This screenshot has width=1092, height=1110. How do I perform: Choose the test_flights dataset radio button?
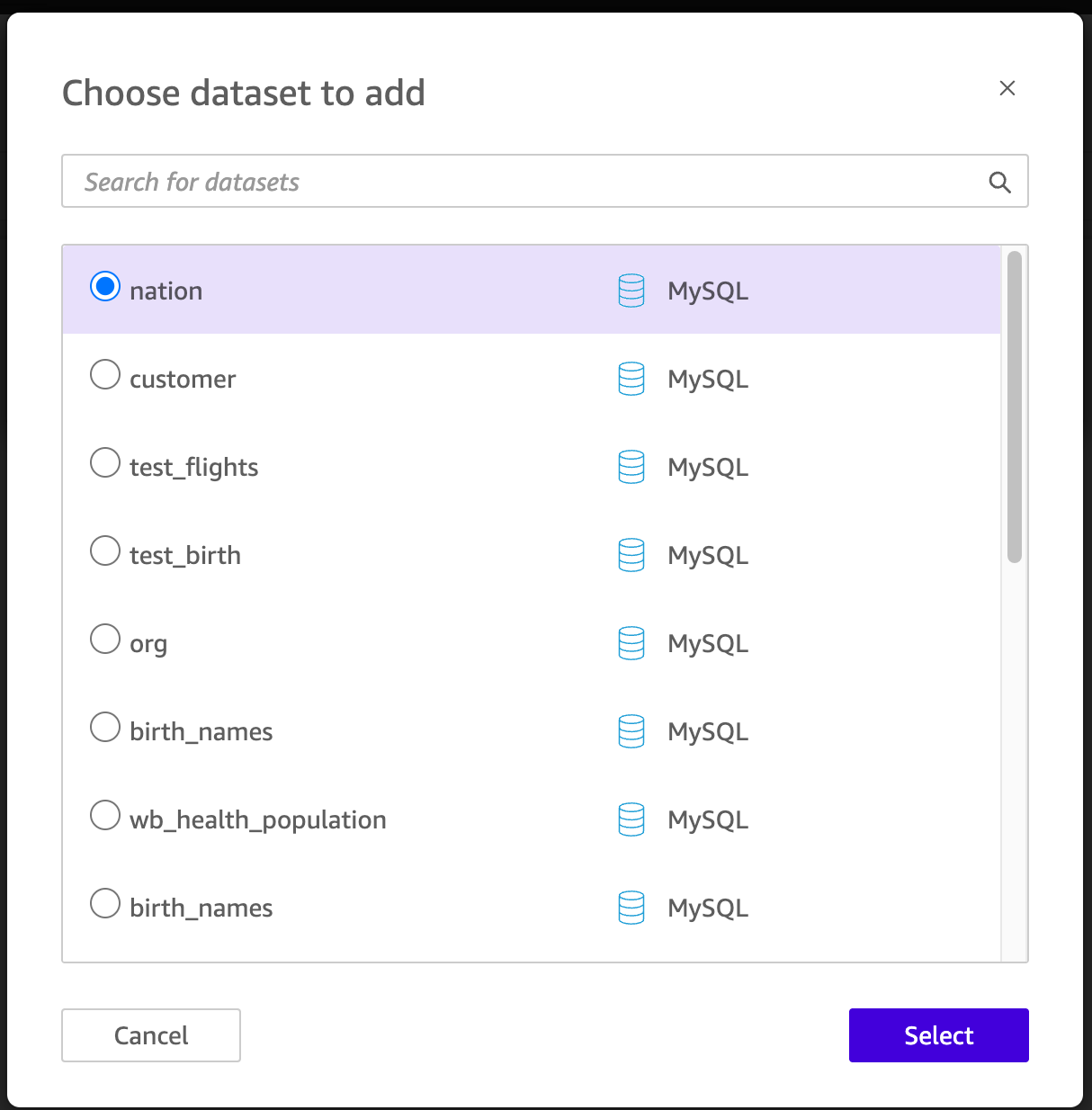coord(105,462)
